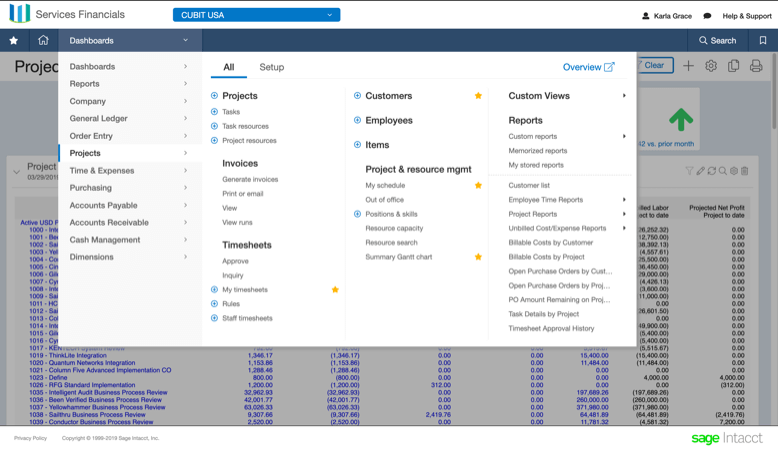Click the Search button

[x=717, y=41]
